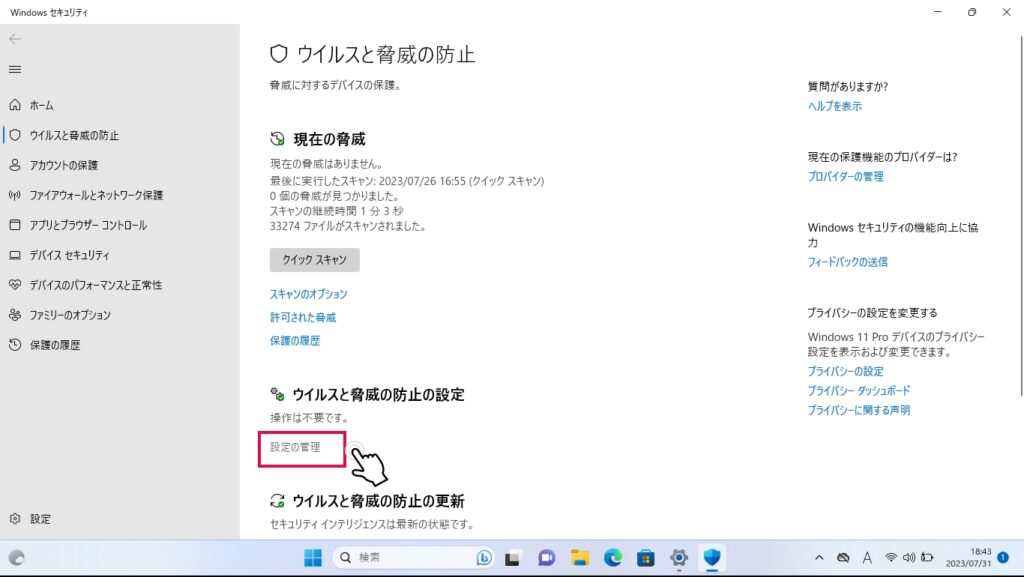Open ファイアウォールとネットワーク保護 section
This screenshot has height=577, width=1024.
pos(95,195)
